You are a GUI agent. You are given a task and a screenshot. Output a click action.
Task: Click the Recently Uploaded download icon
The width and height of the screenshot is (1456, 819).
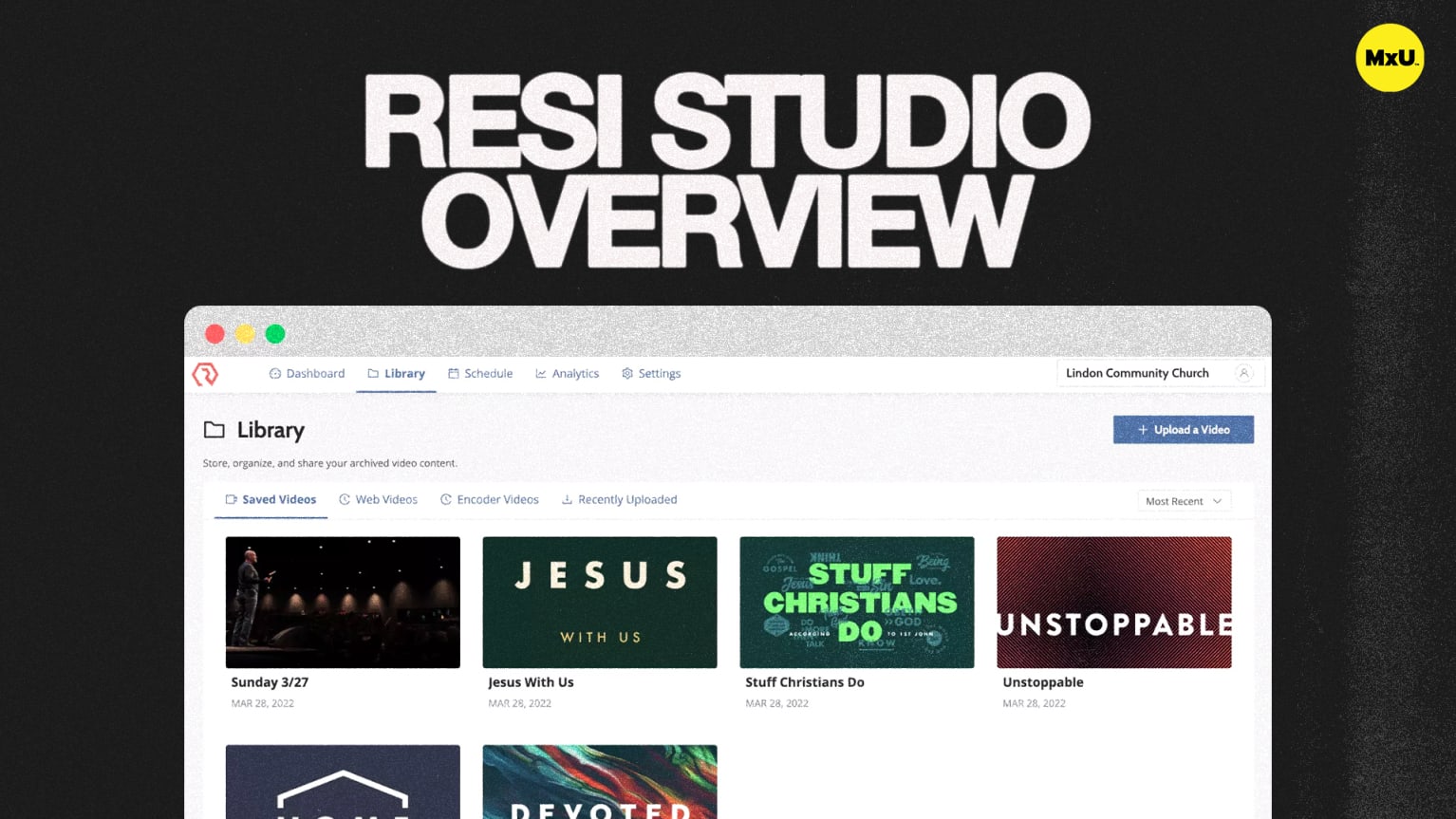point(567,499)
